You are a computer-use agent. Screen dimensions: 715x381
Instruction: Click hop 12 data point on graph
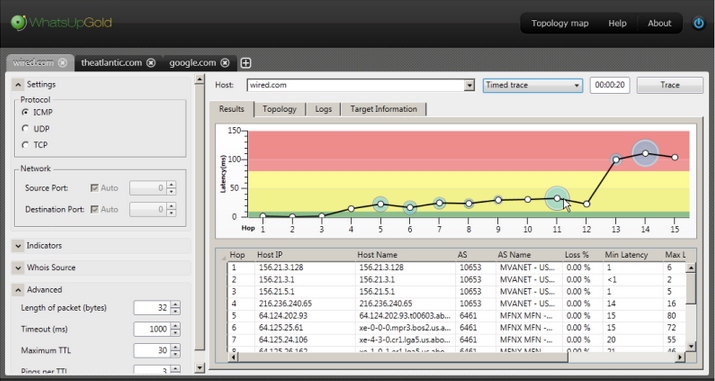point(586,204)
